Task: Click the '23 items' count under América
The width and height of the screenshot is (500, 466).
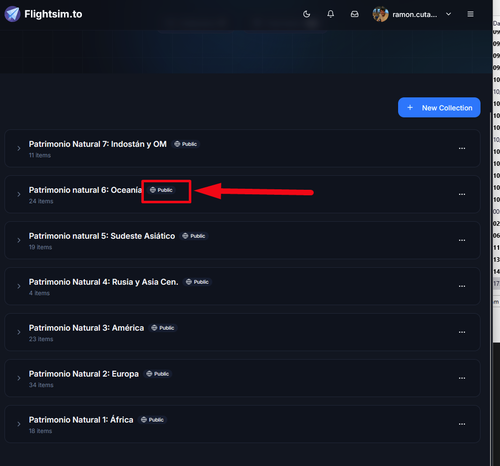Action: point(41,339)
